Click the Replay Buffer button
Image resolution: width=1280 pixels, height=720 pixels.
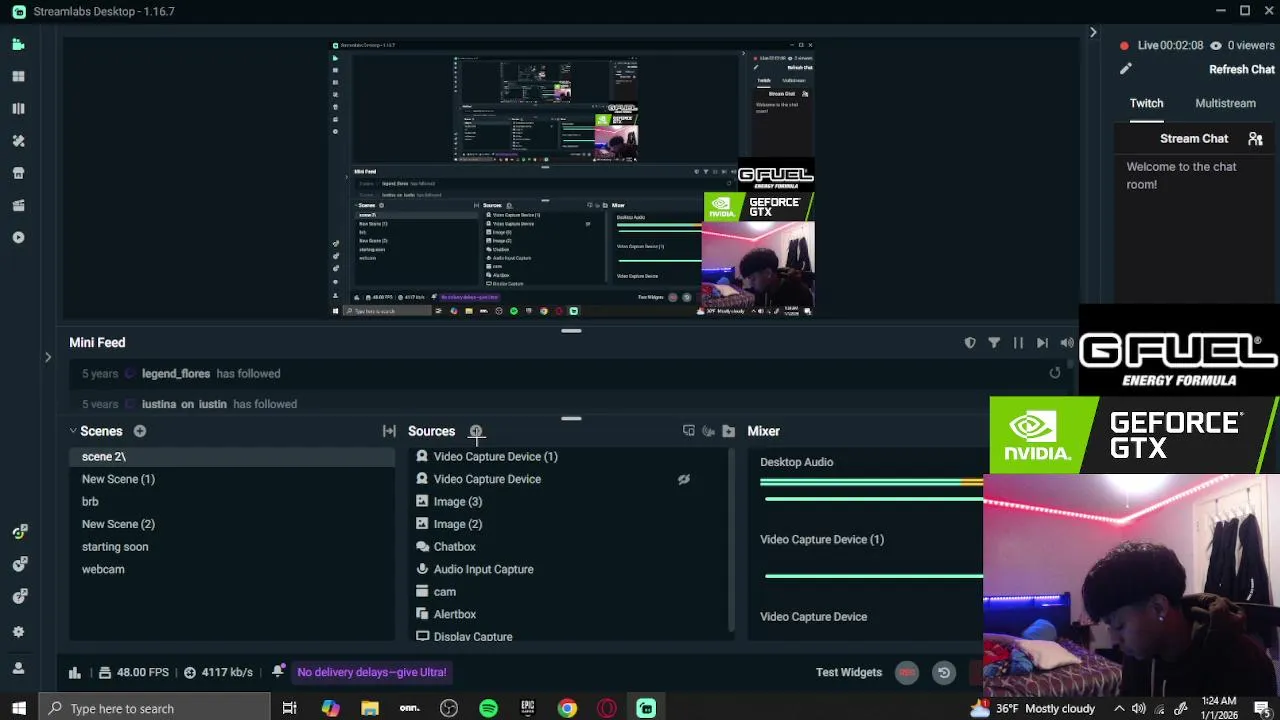click(943, 672)
